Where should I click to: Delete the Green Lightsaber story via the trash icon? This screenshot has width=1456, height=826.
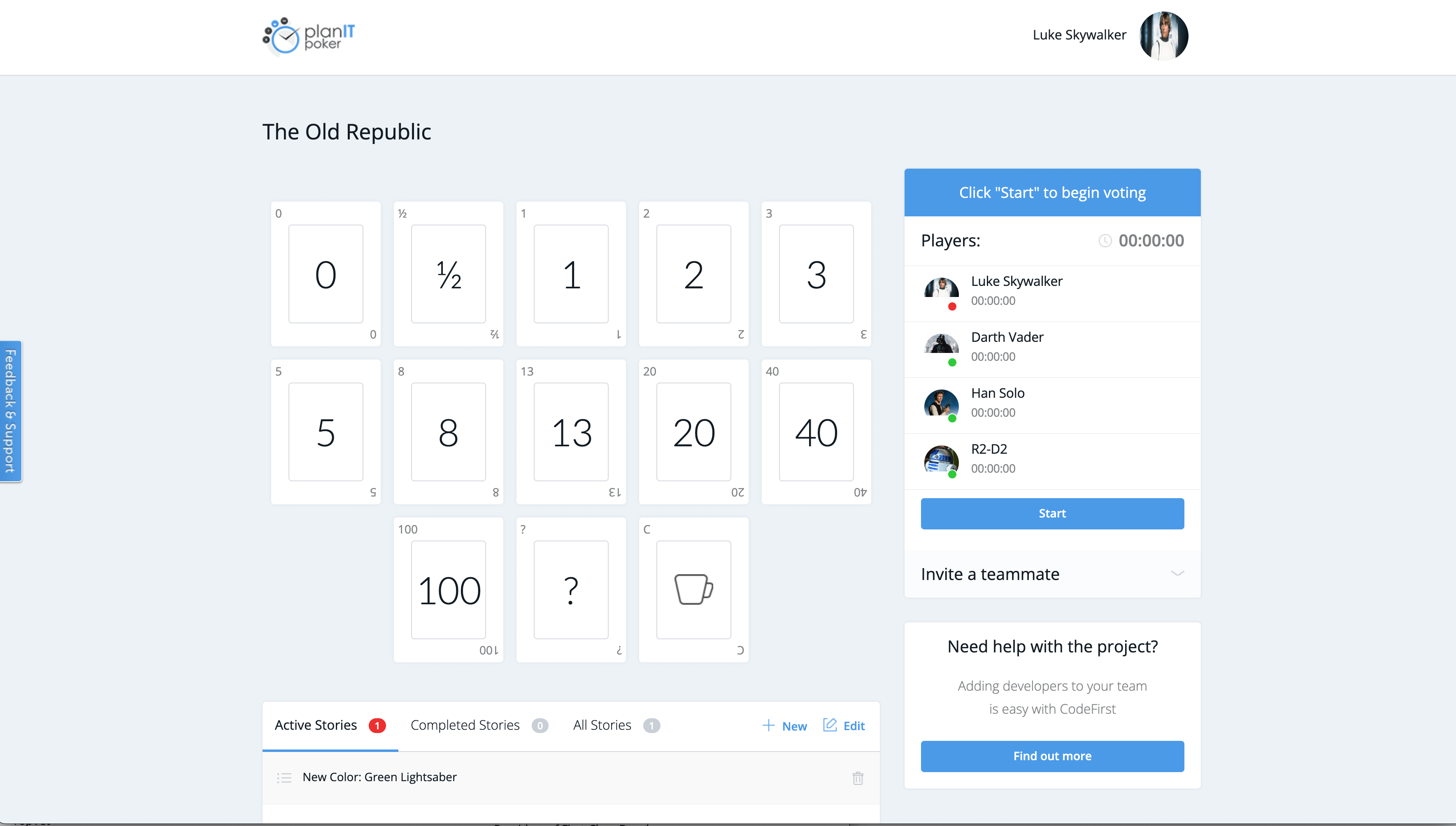(857, 778)
